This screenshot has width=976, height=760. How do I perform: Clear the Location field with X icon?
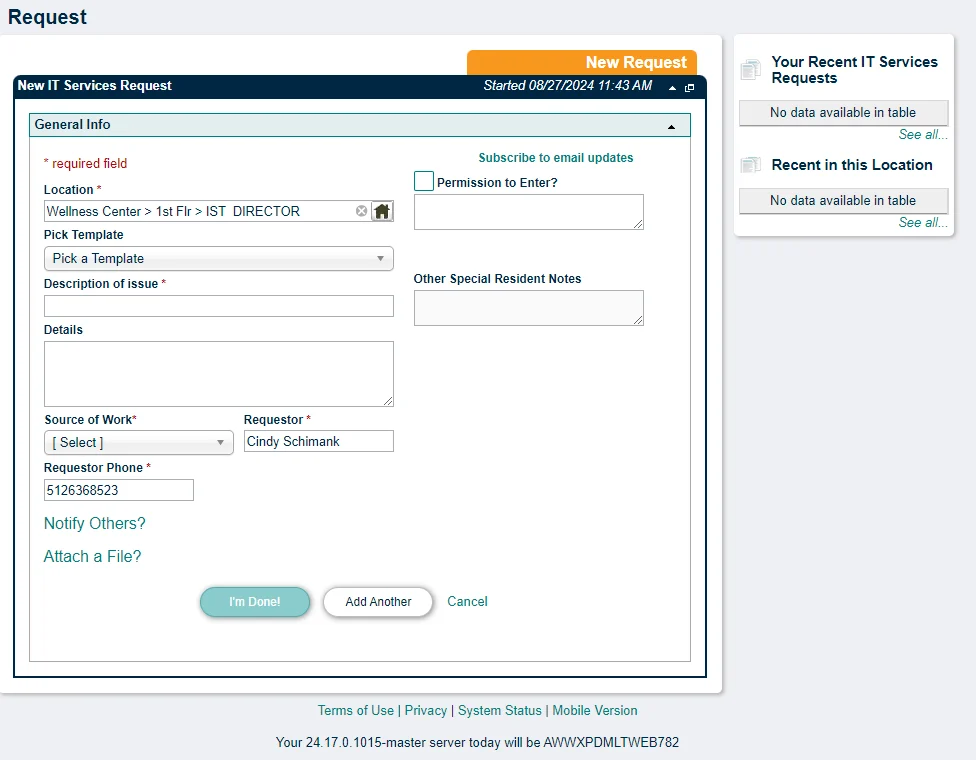click(362, 211)
